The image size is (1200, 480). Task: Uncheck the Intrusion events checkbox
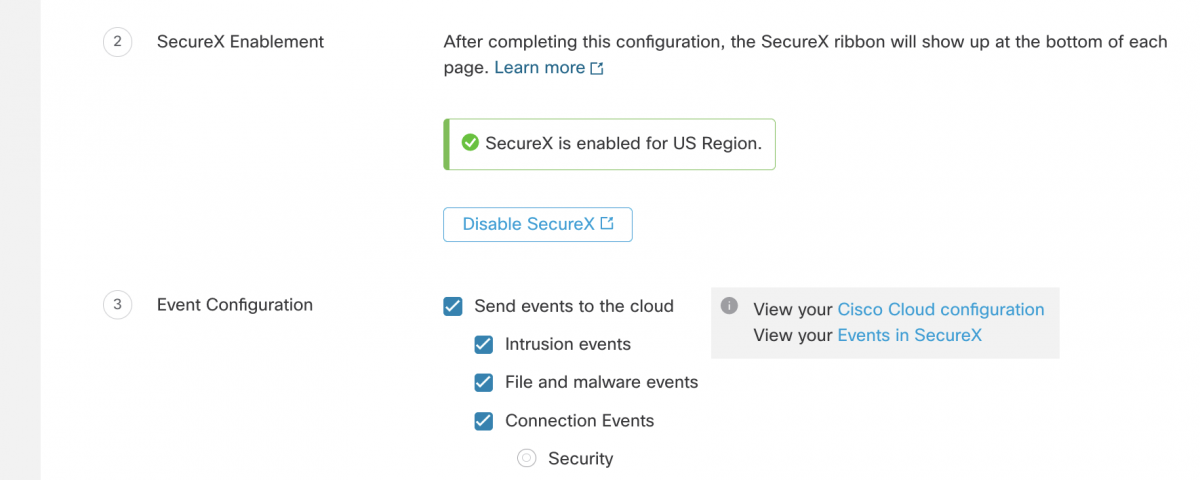tap(484, 344)
